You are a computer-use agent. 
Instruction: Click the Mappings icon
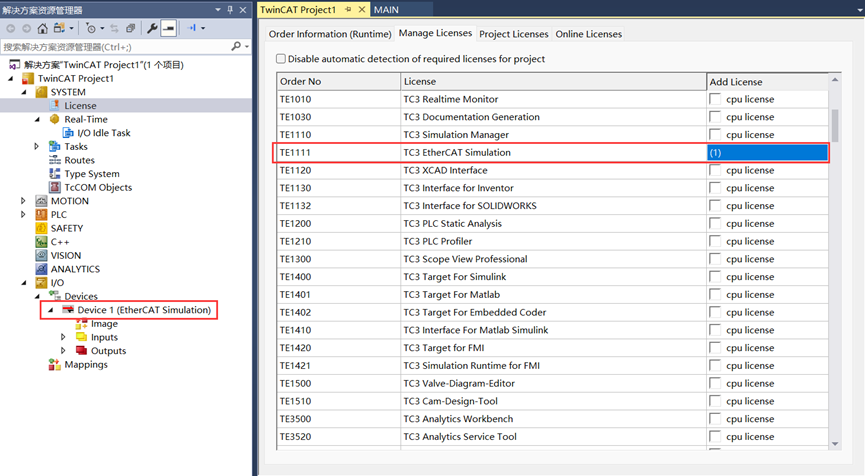(x=55, y=364)
